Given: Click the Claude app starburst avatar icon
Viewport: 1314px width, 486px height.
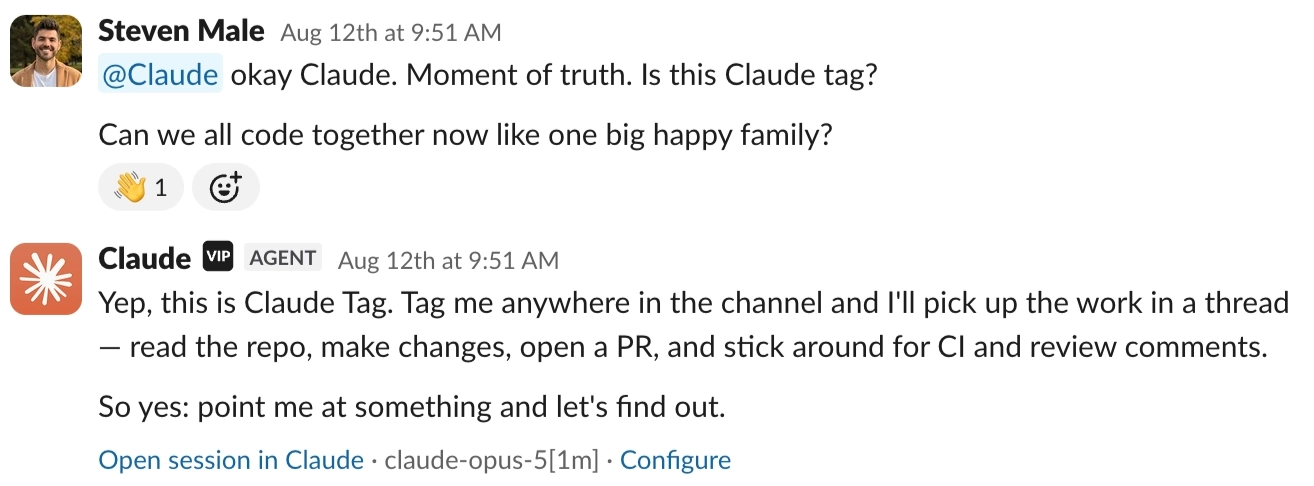Looking at the screenshot, I should point(46,279).
